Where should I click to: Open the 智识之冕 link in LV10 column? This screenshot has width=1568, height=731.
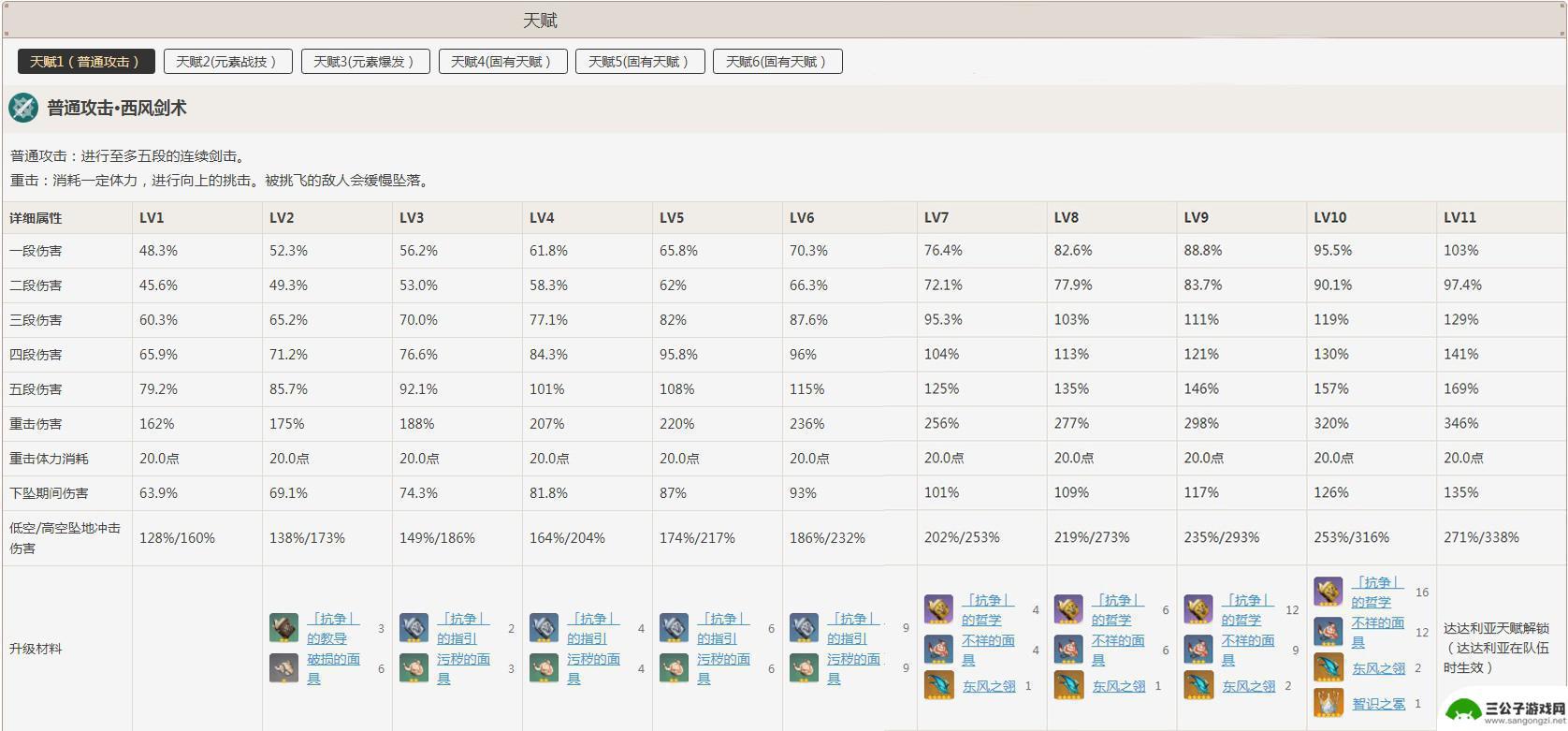click(1378, 704)
